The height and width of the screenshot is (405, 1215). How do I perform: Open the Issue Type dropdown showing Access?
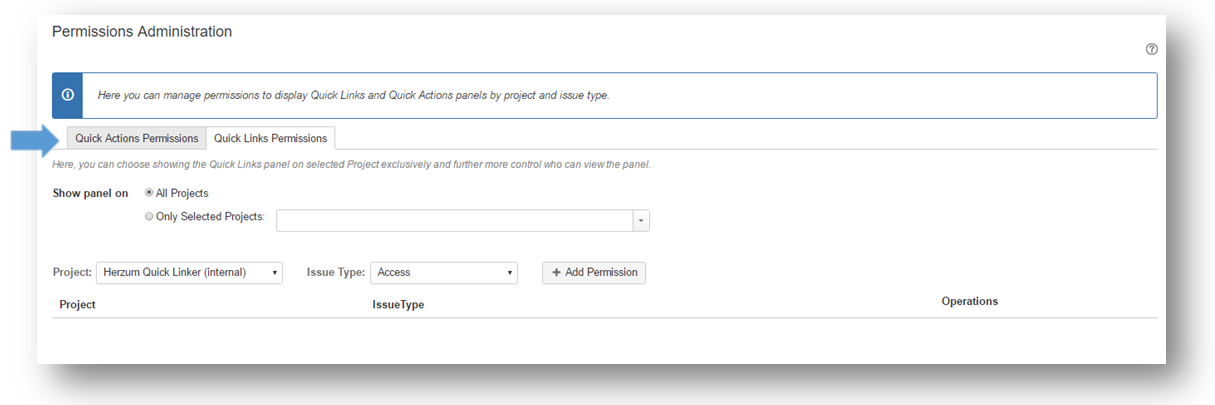coord(443,273)
